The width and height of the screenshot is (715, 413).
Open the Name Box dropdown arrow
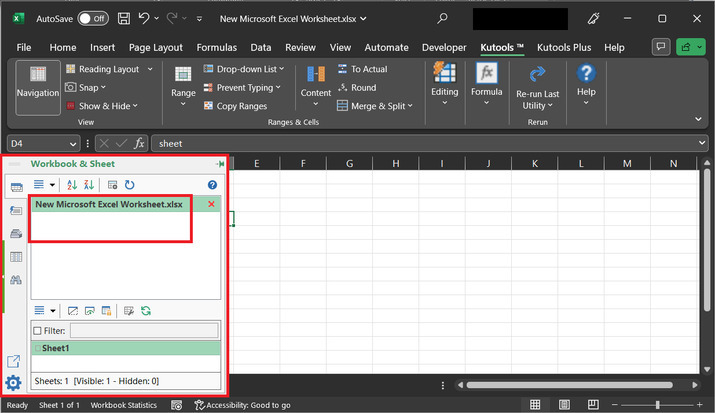(73, 143)
